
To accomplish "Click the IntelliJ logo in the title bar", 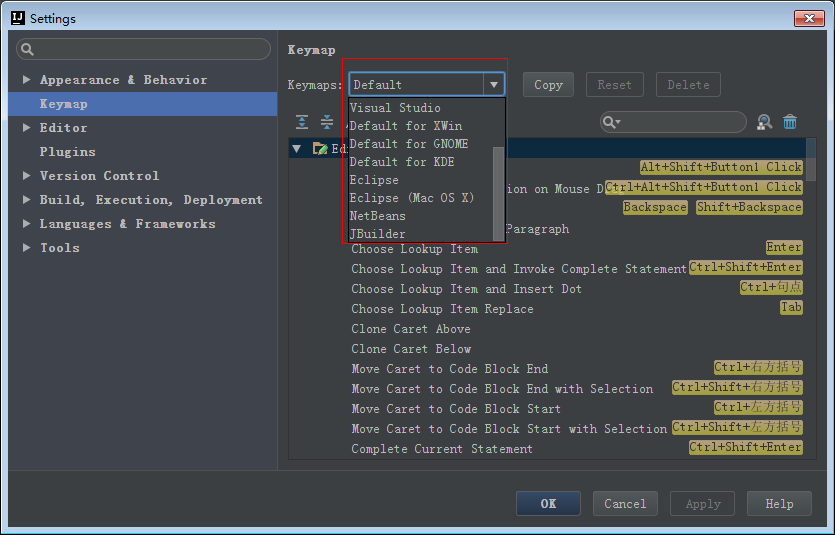I will click(x=17, y=18).
